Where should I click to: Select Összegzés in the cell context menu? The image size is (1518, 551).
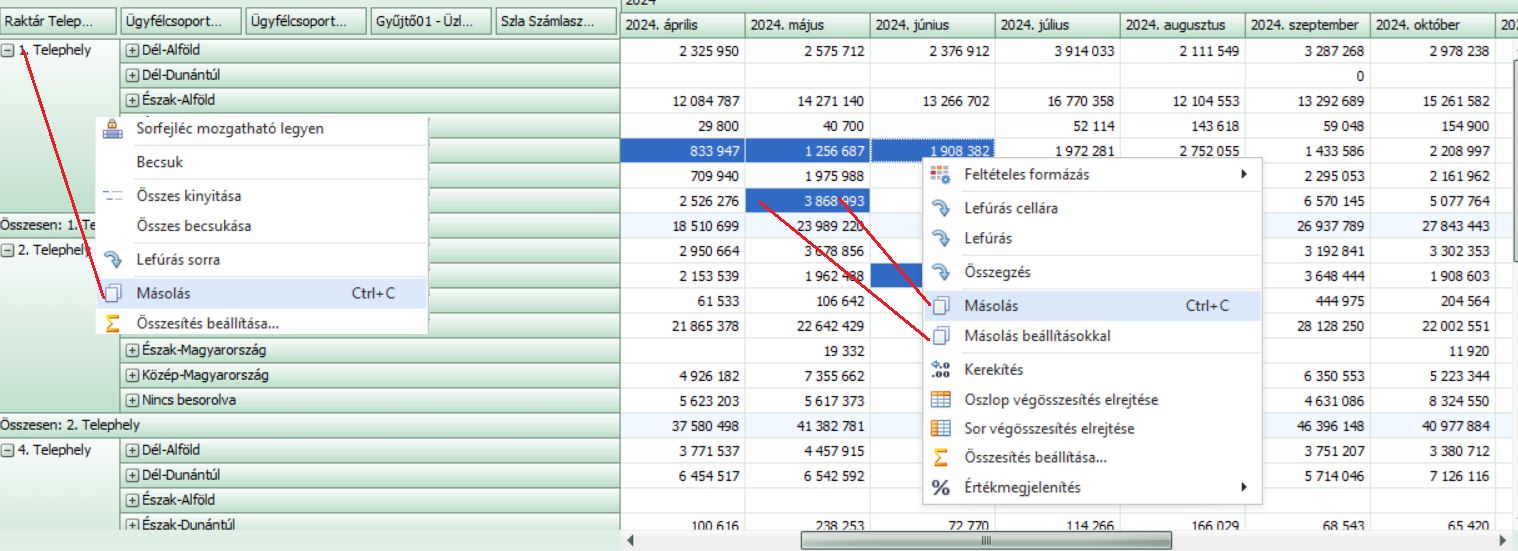click(997, 272)
